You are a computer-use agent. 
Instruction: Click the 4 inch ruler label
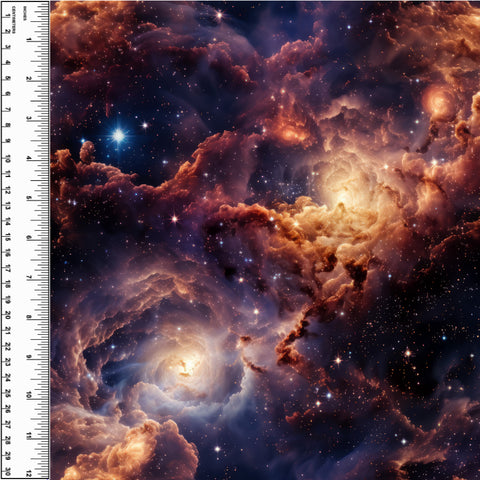(29, 158)
